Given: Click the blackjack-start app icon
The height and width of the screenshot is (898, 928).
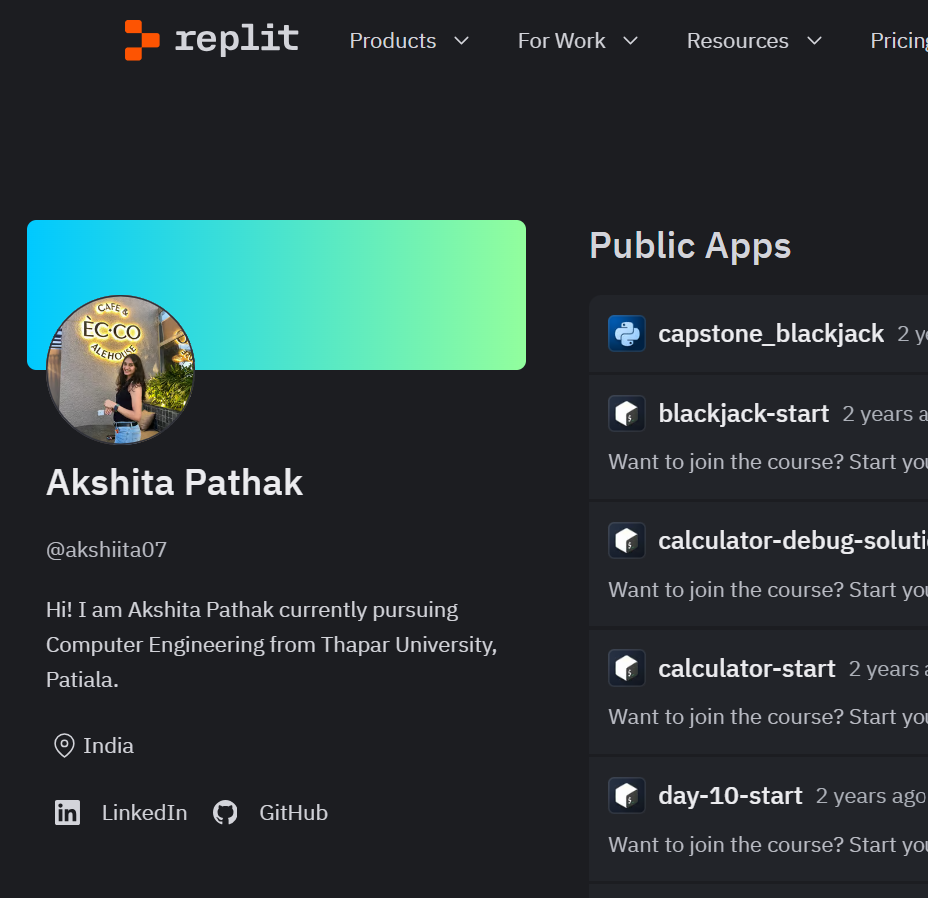Looking at the screenshot, I should pos(627,413).
